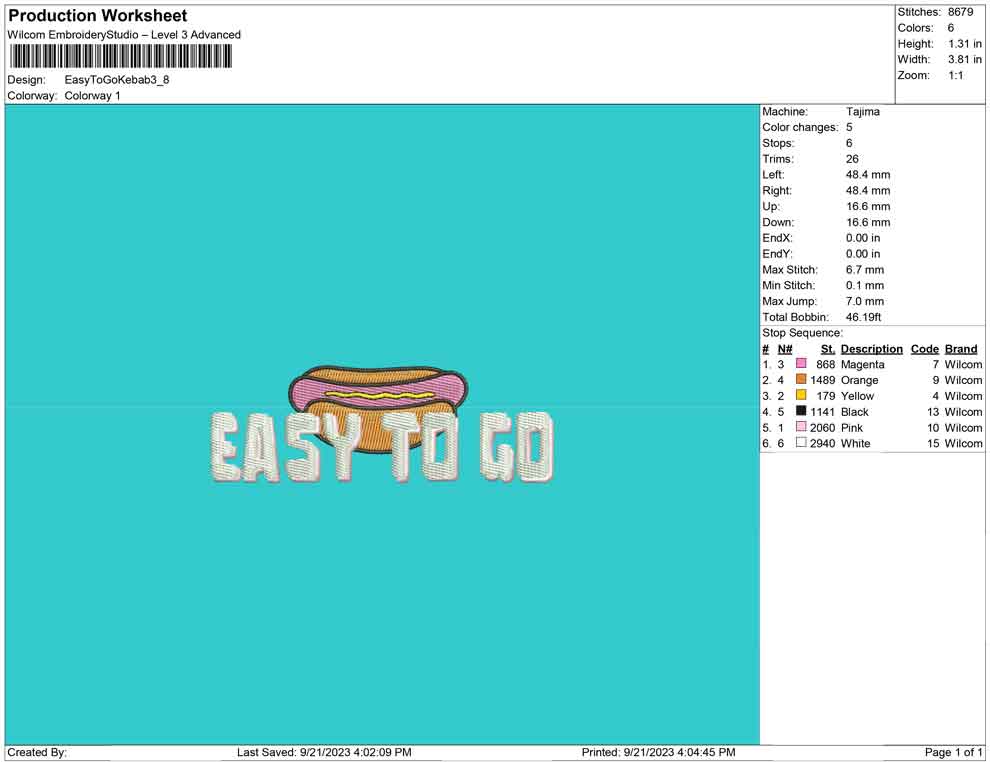
Task: Click the design name 'EasyToGoKebab3_8'
Action: pos(117,80)
